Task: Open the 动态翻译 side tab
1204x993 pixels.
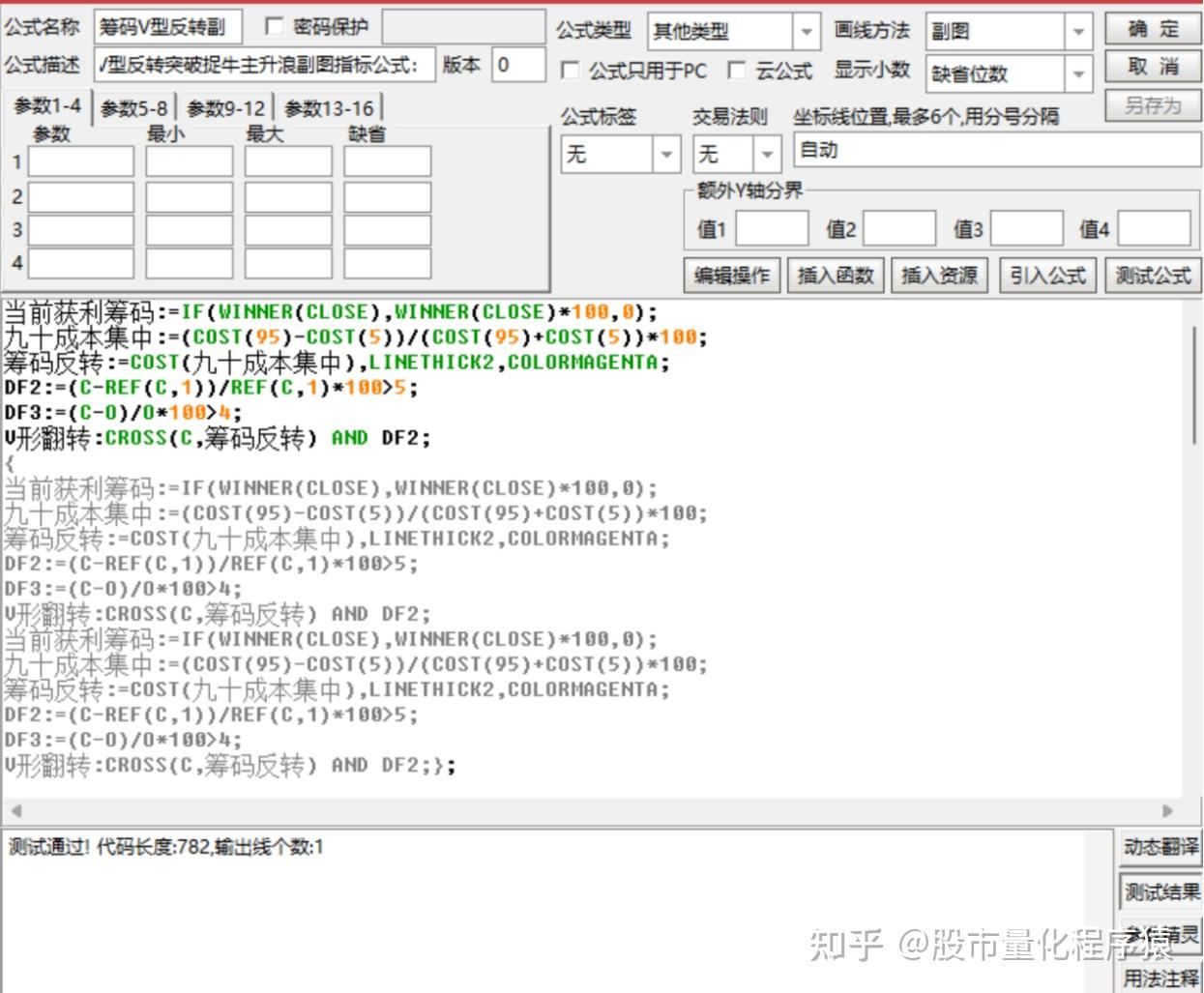Action: (1160, 848)
